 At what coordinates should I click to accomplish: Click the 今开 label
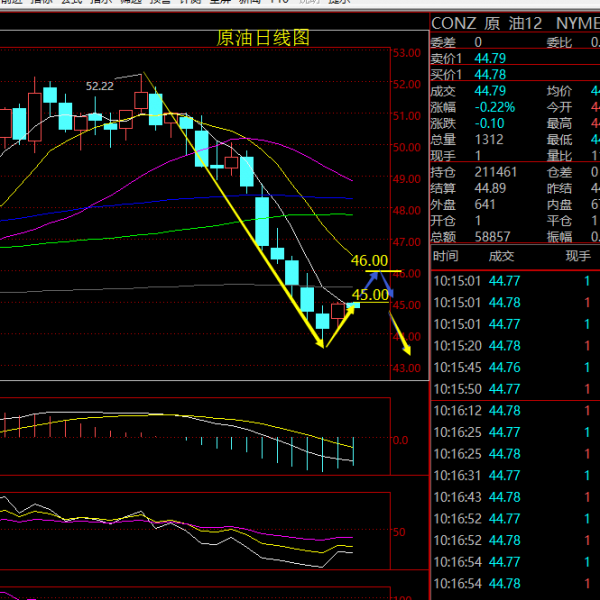(559, 107)
